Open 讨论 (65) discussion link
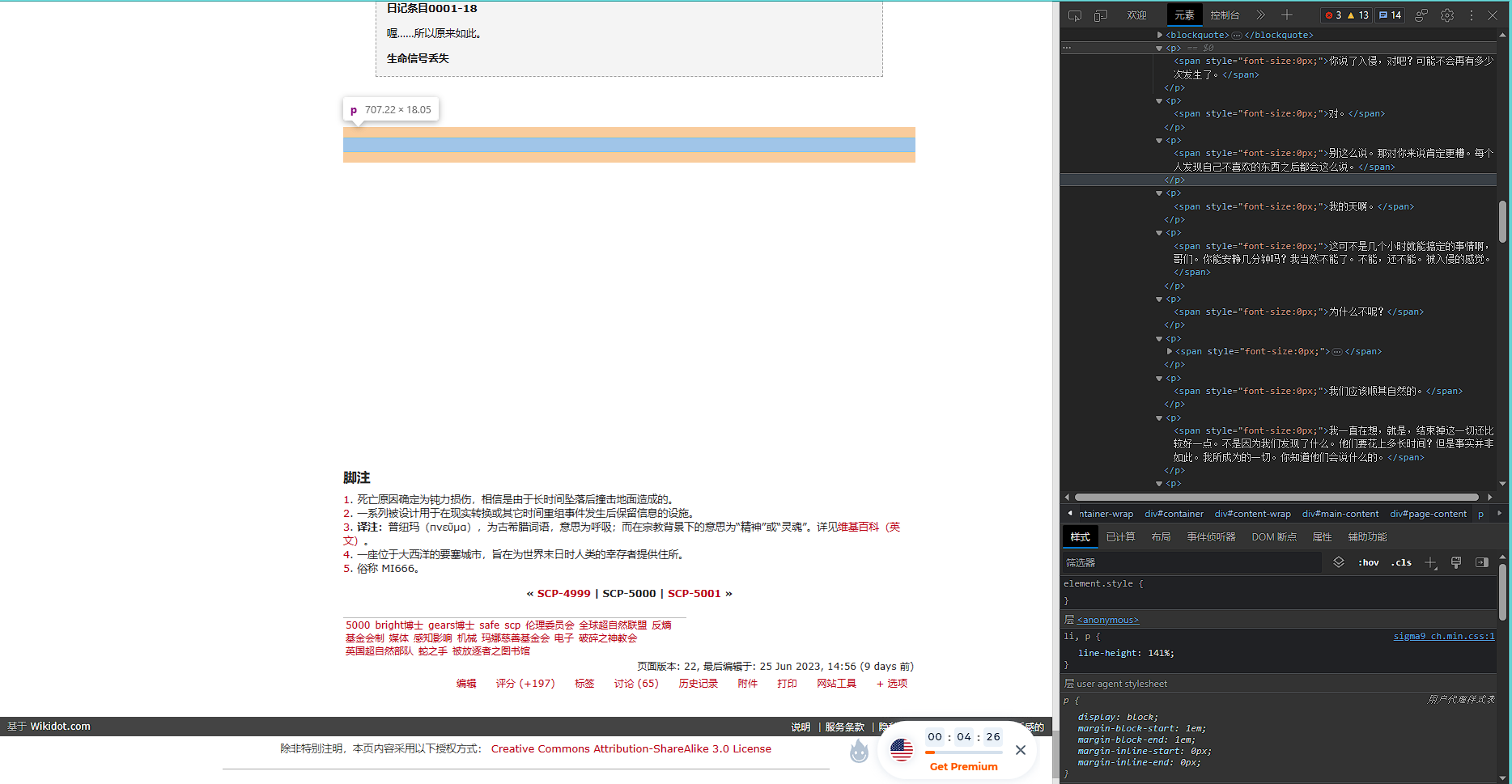Image resolution: width=1512 pixels, height=784 pixels. [636, 684]
